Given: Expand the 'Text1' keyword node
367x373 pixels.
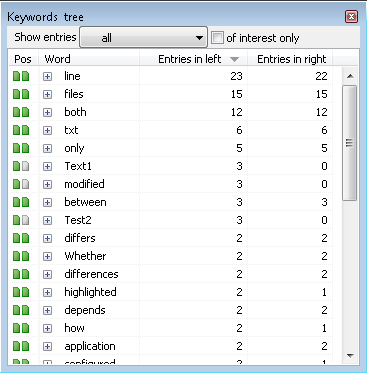Looking at the screenshot, I should coord(48,166).
